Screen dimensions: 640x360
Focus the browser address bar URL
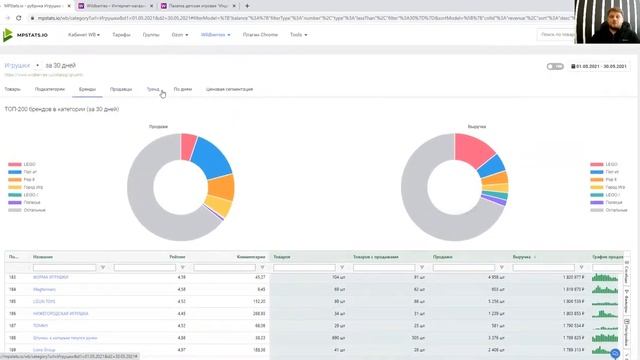[305, 18]
